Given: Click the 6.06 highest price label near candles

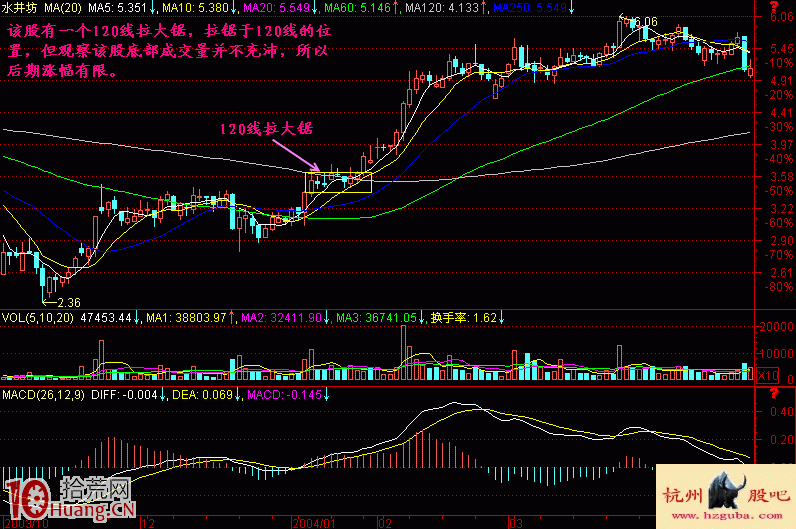Looking at the screenshot, I should tap(646, 22).
